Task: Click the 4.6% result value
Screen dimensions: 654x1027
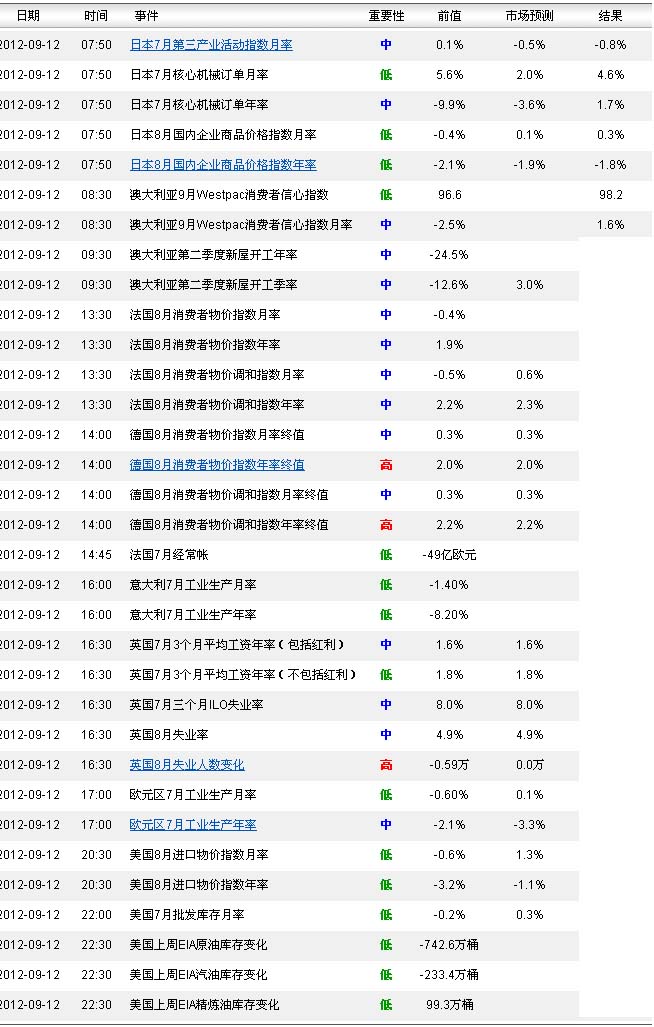Action: pos(610,75)
